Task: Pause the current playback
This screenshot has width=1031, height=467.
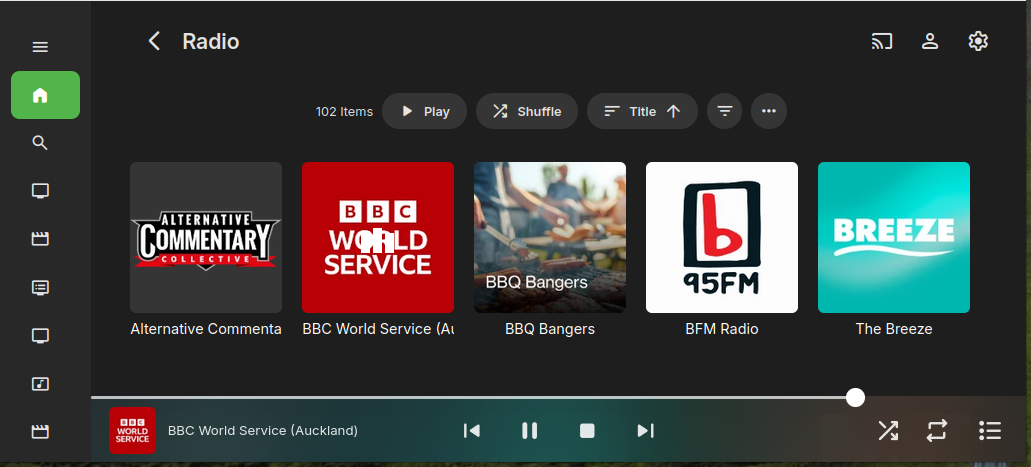Action: pyautogui.click(x=529, y=431)
